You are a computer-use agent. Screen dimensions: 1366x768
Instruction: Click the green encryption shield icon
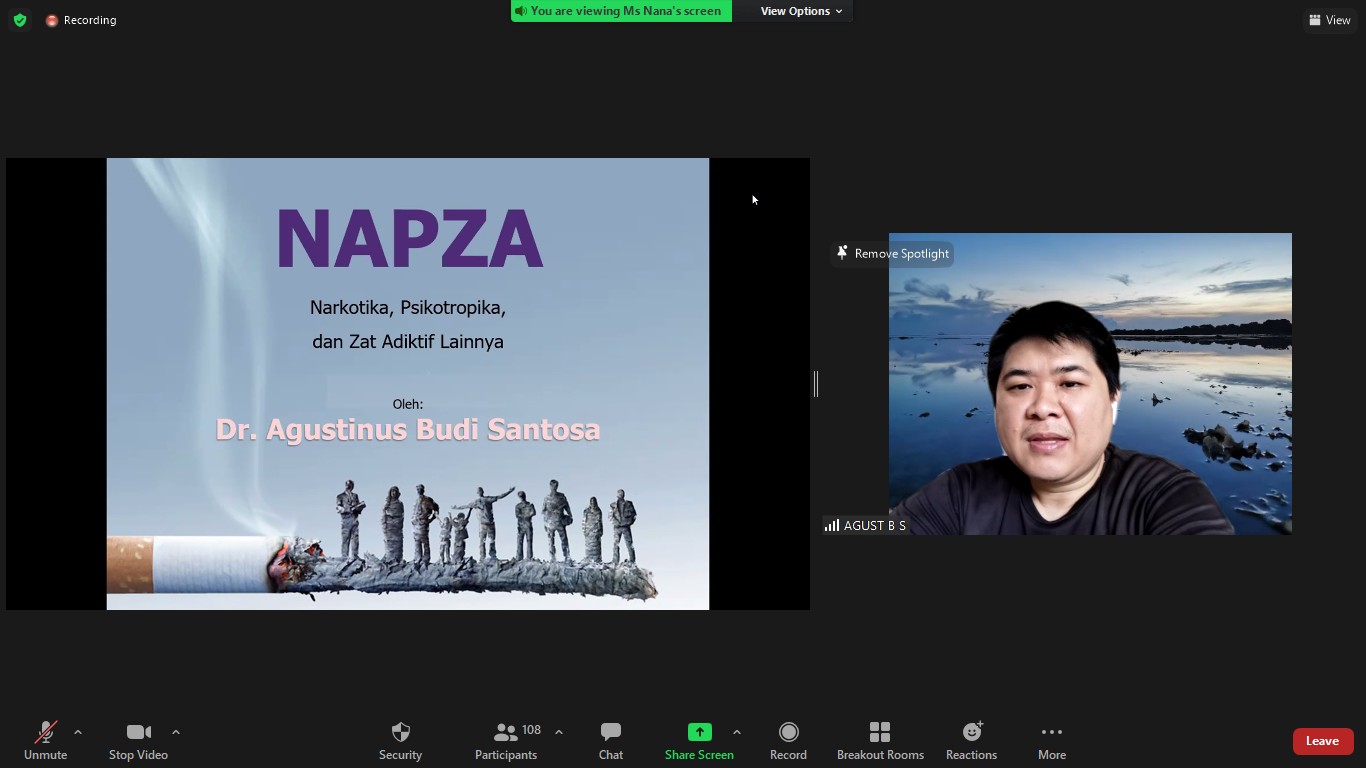(x=20, y=20)
